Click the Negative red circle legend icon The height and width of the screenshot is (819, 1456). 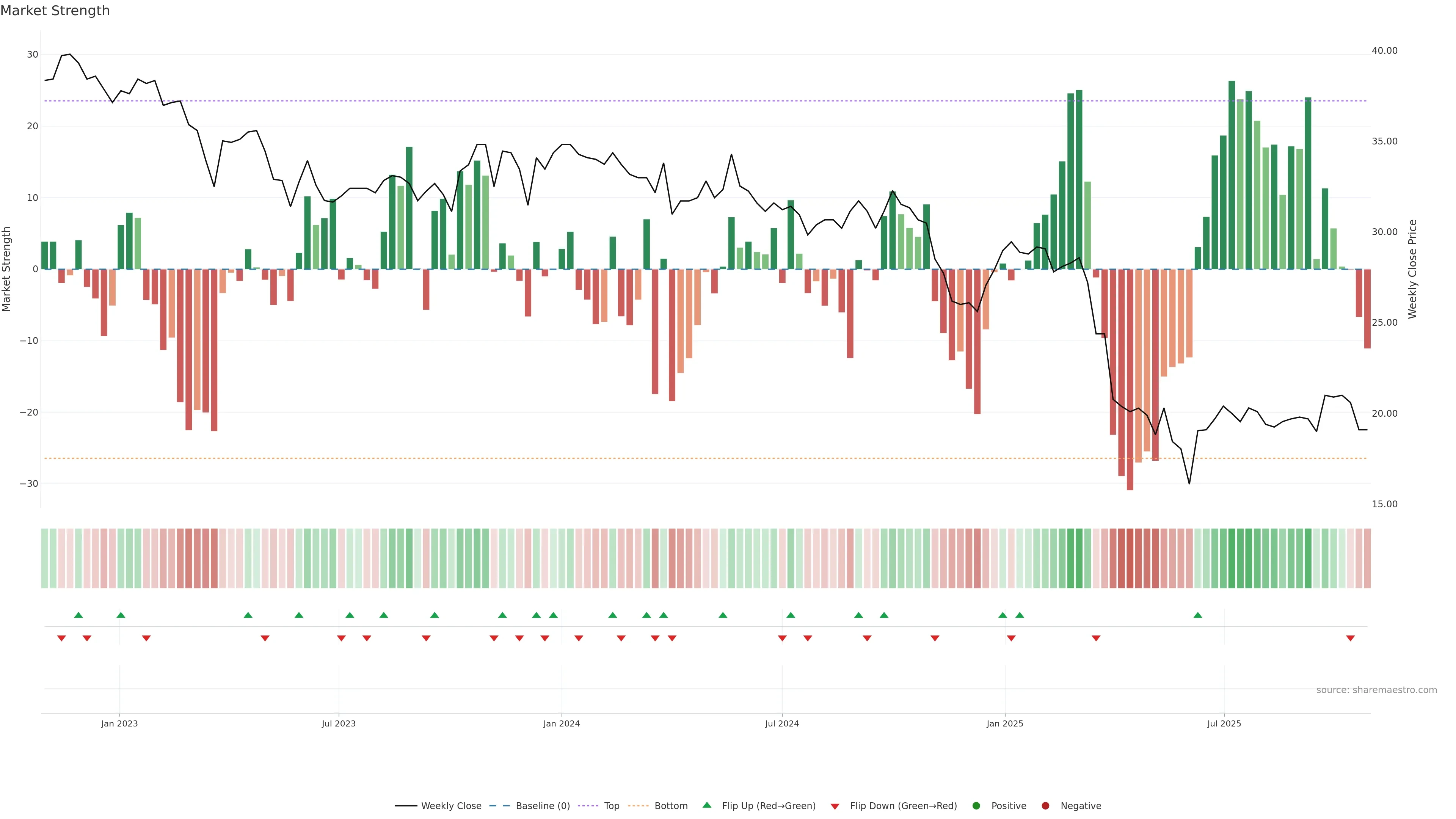(1045, 806)
